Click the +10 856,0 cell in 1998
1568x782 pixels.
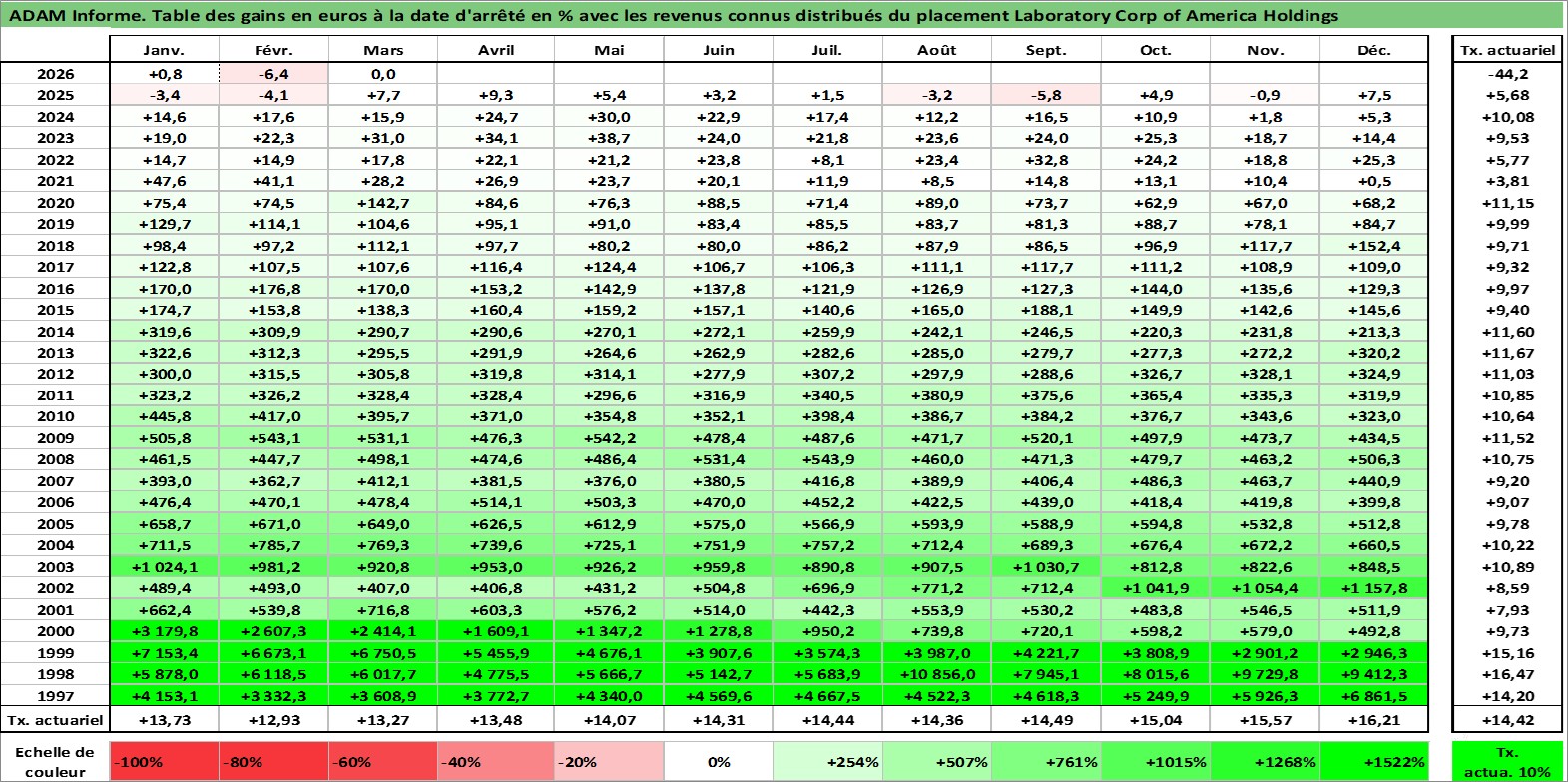point(937,674)
